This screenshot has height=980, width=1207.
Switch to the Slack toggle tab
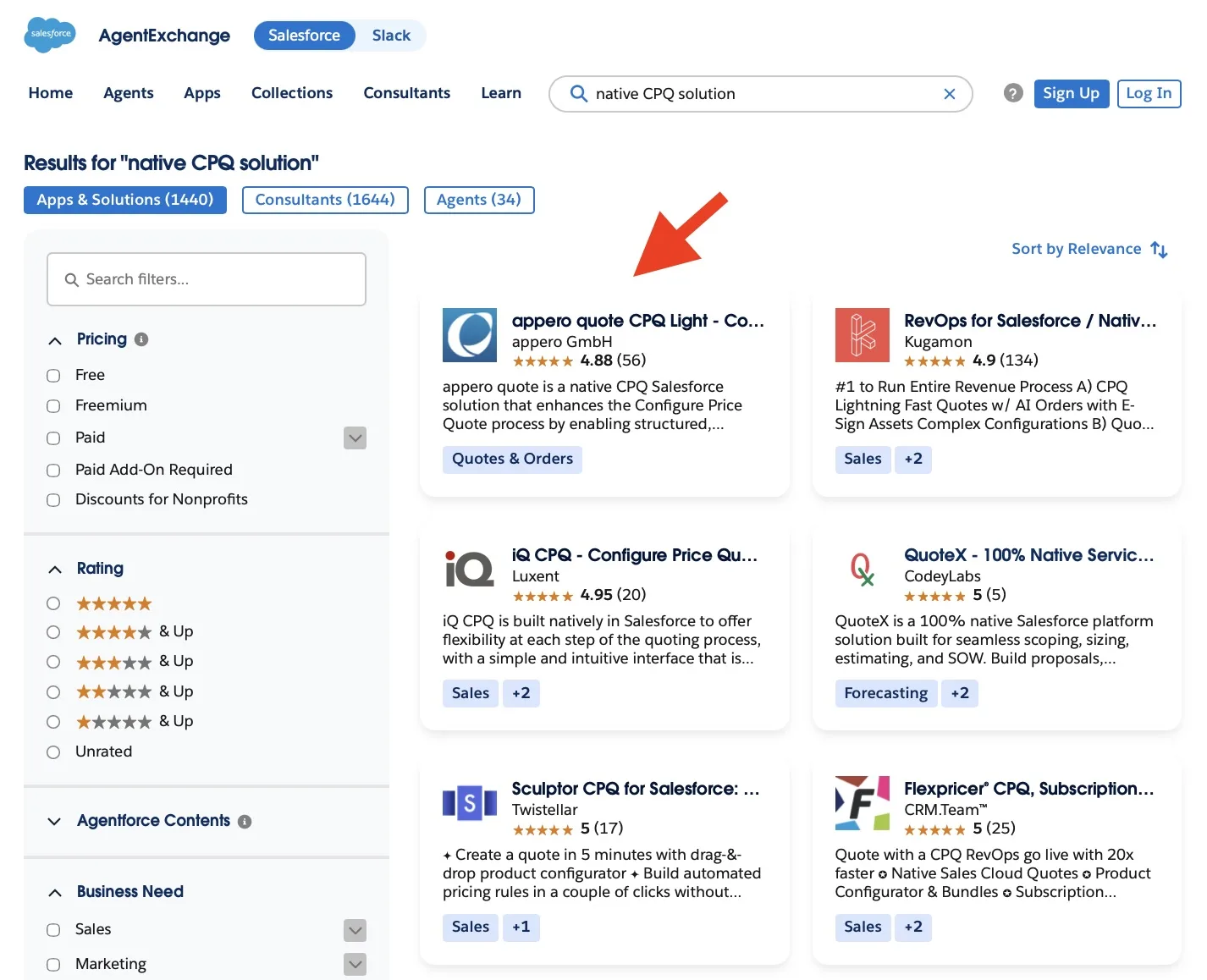point(391,36)
